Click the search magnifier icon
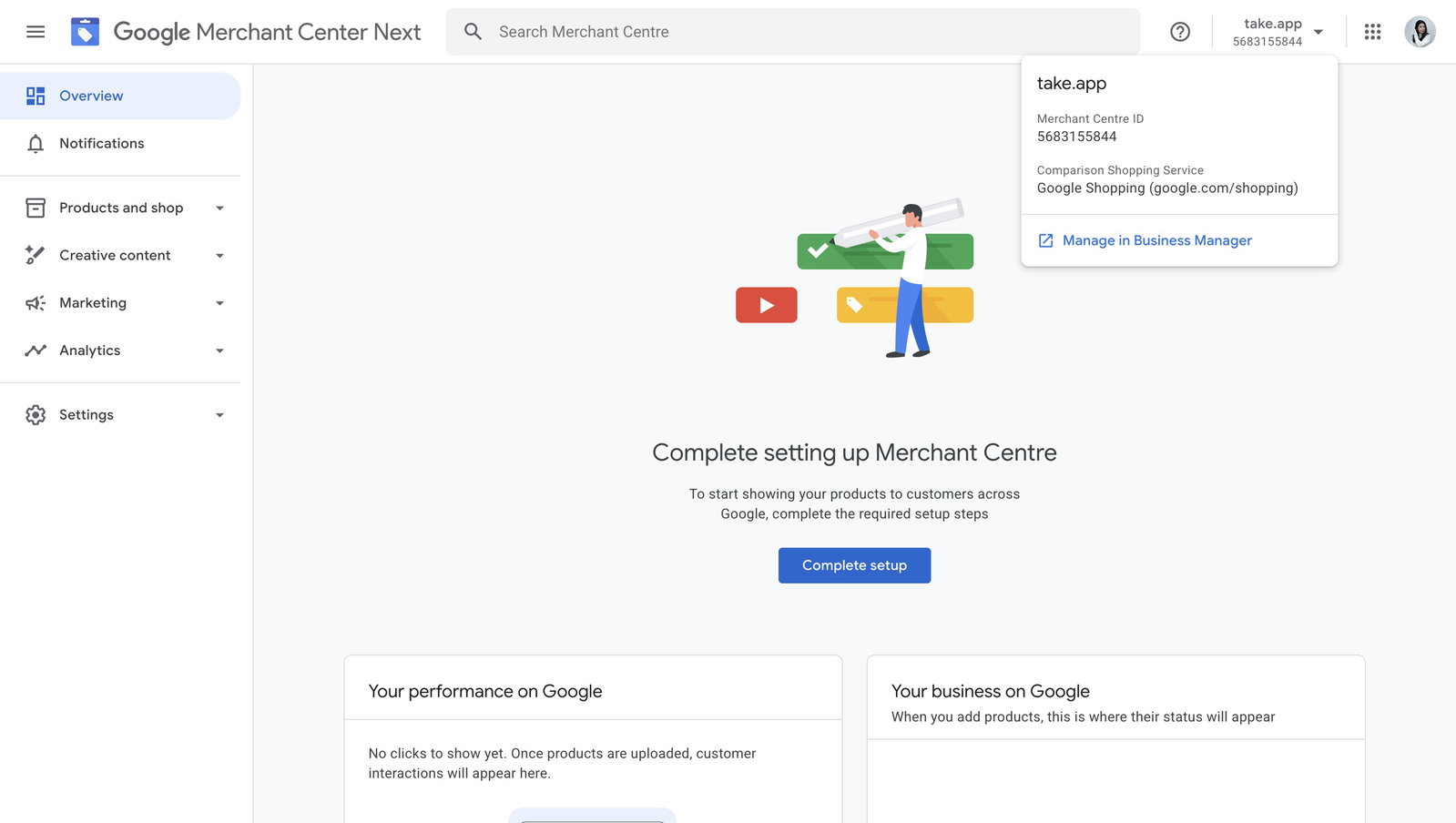The image size is (1456, 823). click(473, 32)
